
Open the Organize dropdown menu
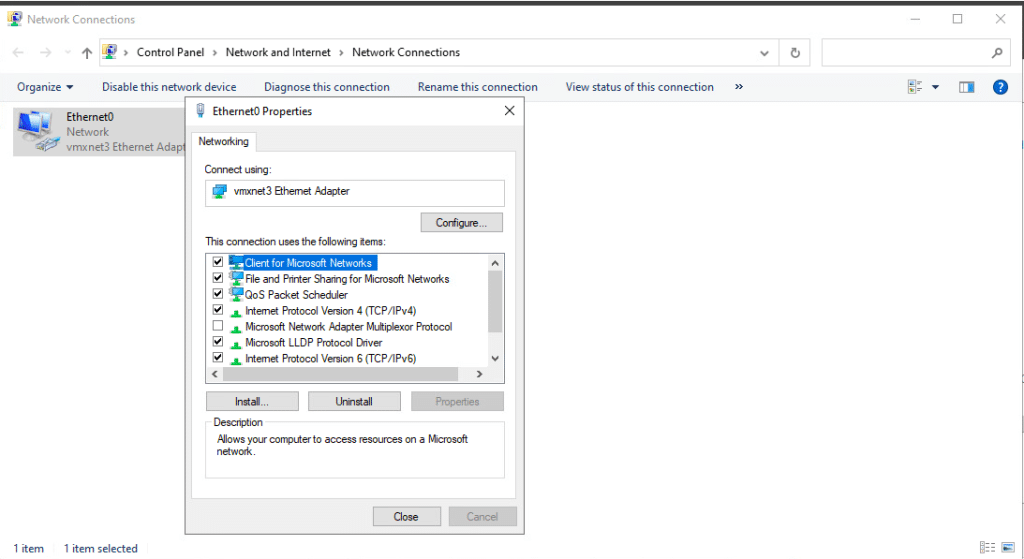tap(45, 87)
